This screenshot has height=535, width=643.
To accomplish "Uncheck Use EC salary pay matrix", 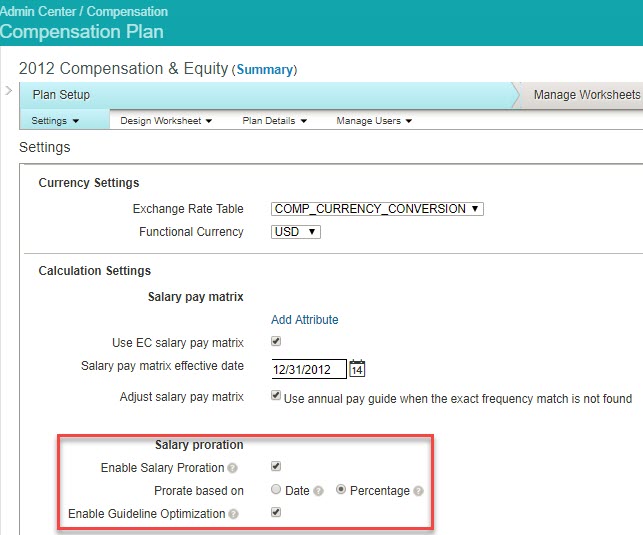I will (x=276, y=341).
